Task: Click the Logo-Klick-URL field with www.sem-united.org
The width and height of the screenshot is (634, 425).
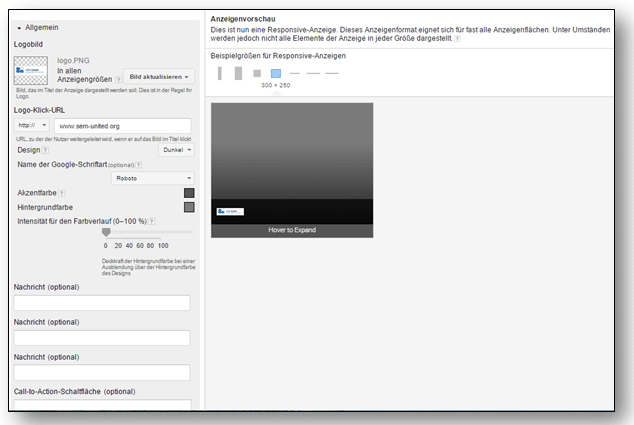Action: pos(123,126)
